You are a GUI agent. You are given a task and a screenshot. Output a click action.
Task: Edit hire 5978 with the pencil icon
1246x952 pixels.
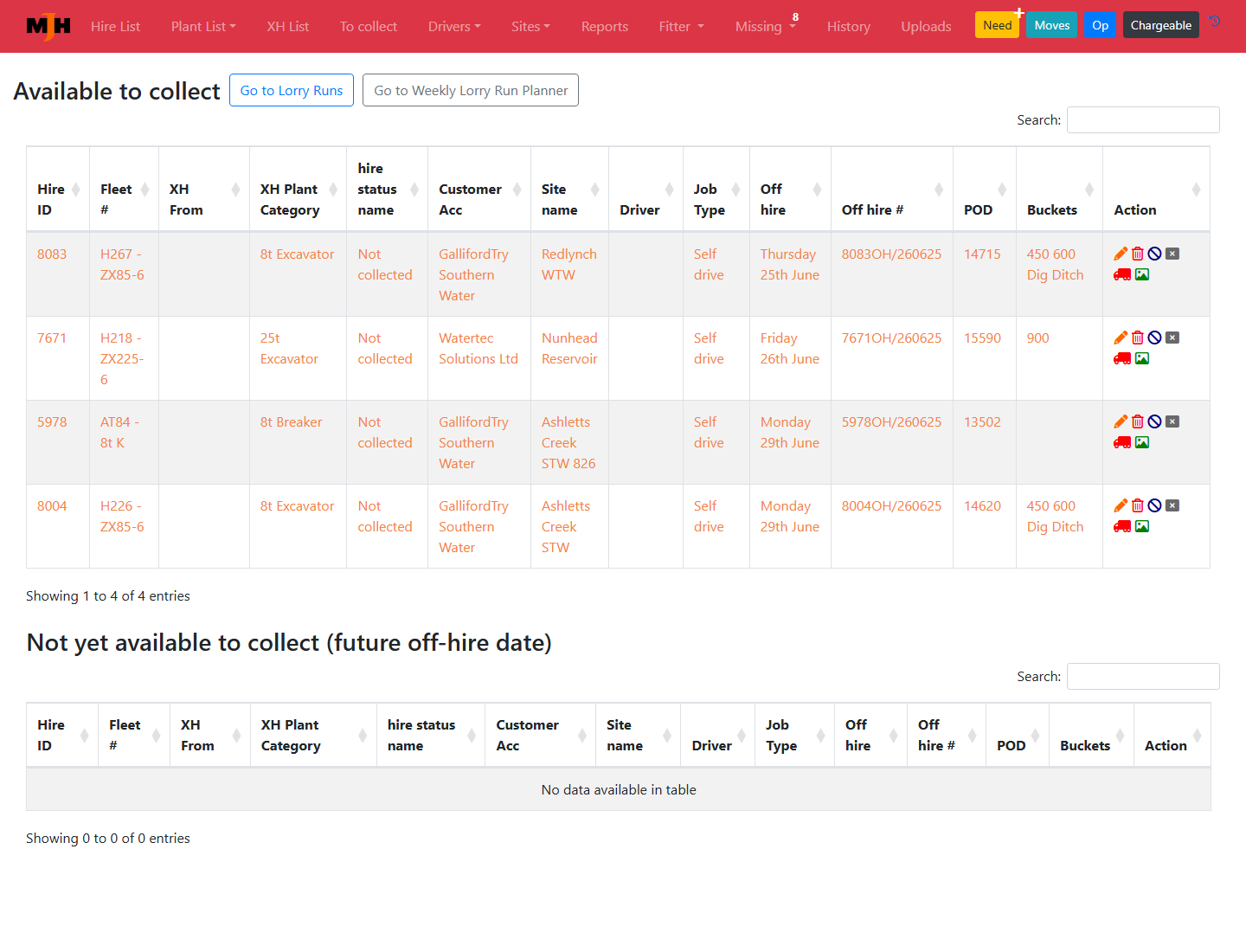1121,421
